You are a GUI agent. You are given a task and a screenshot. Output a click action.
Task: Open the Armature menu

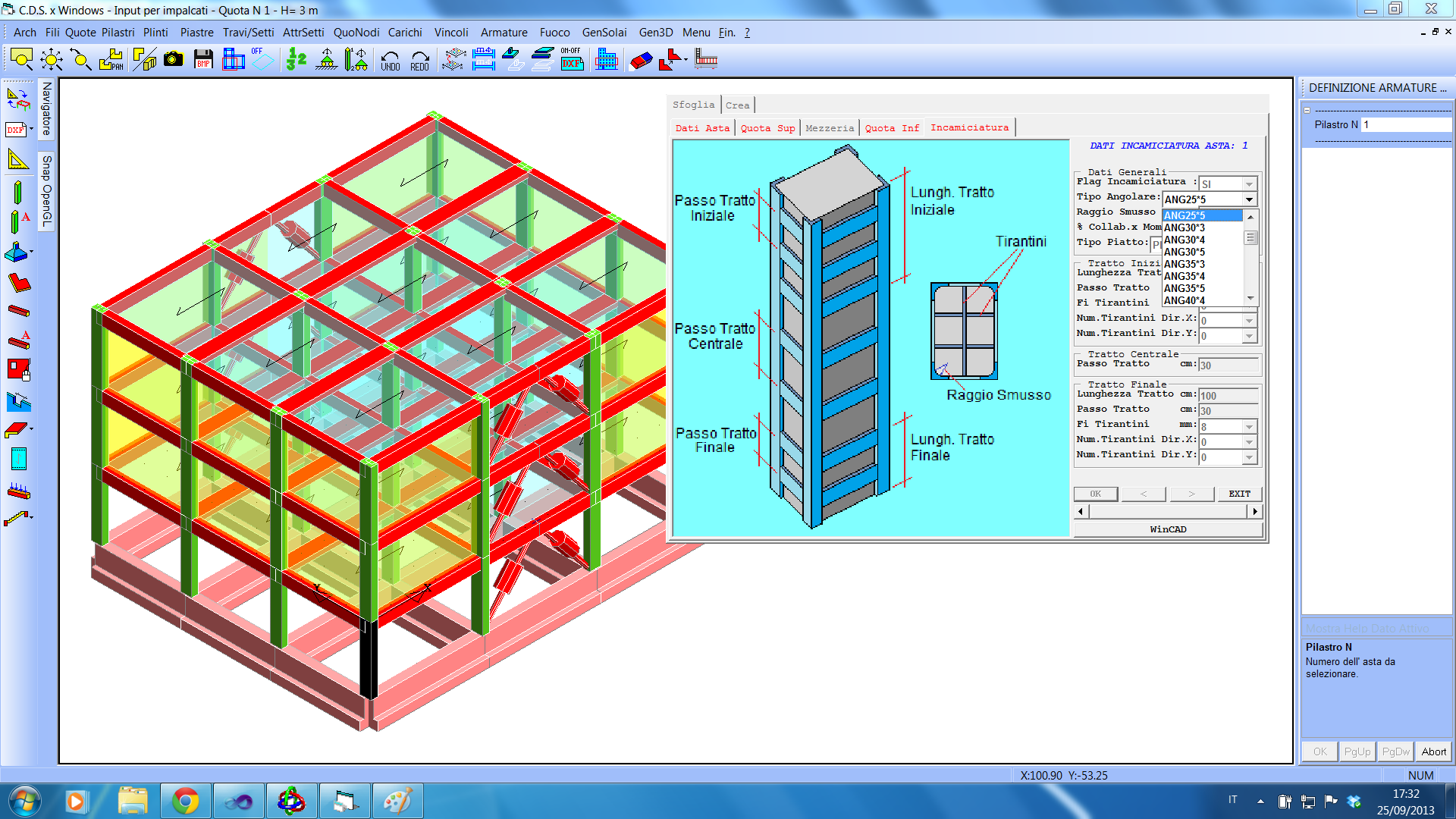[x=504, y=33]
